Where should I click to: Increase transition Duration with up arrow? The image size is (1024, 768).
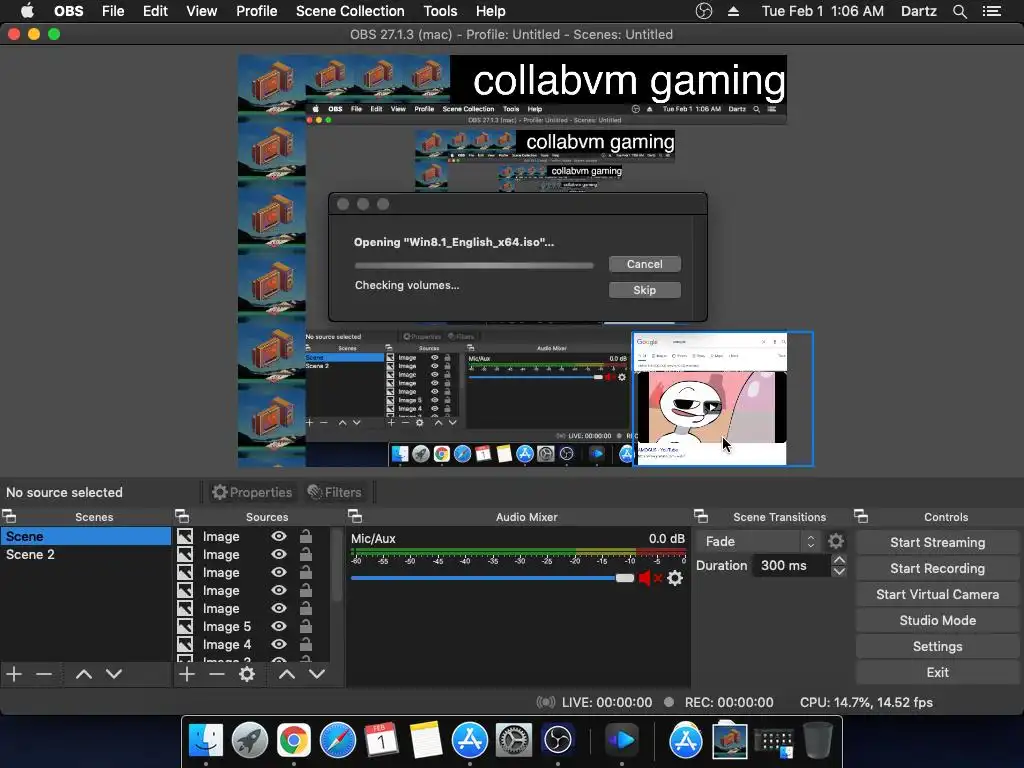(x=839, y=560)
